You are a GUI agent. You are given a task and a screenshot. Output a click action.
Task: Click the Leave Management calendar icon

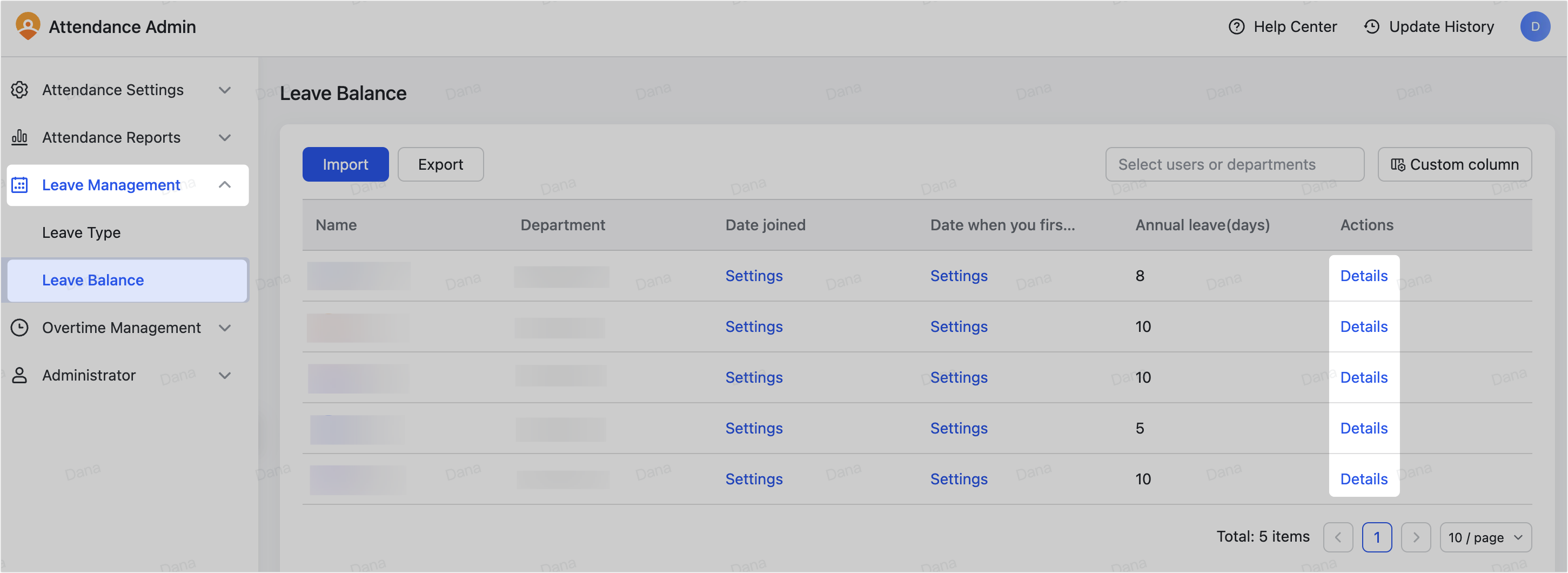tap(19, 184)
